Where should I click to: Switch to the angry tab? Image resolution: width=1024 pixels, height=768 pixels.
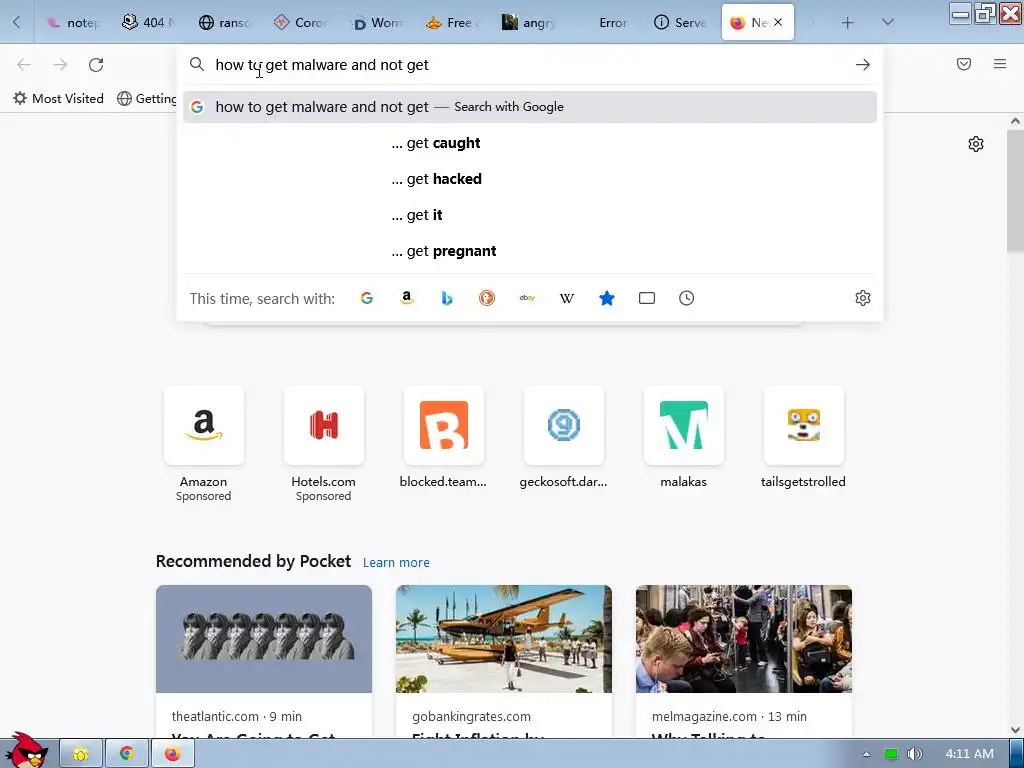pos(528,22)
